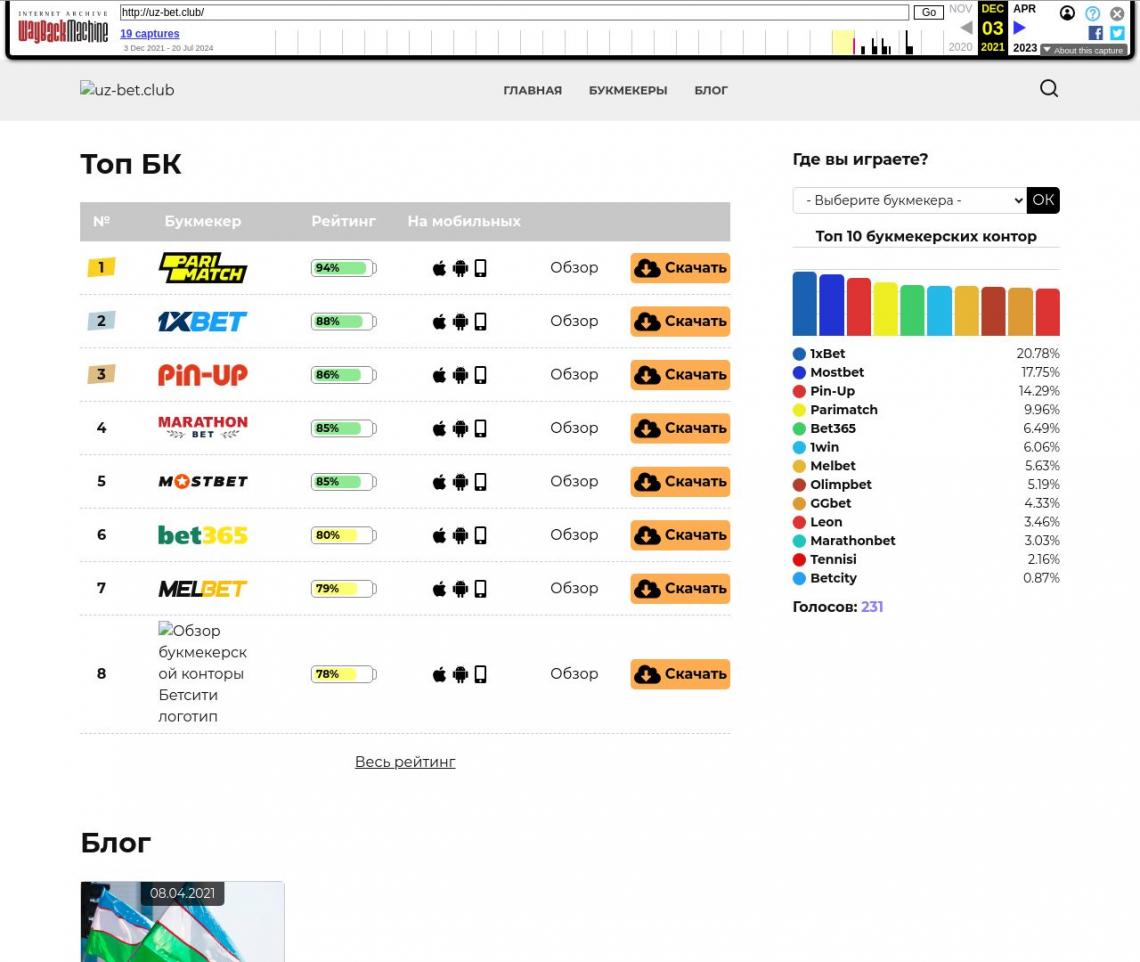Viewport: 1140px width, 962px height.
Task: Click the 80% rating bar for bet365
Action: [344, 535]
